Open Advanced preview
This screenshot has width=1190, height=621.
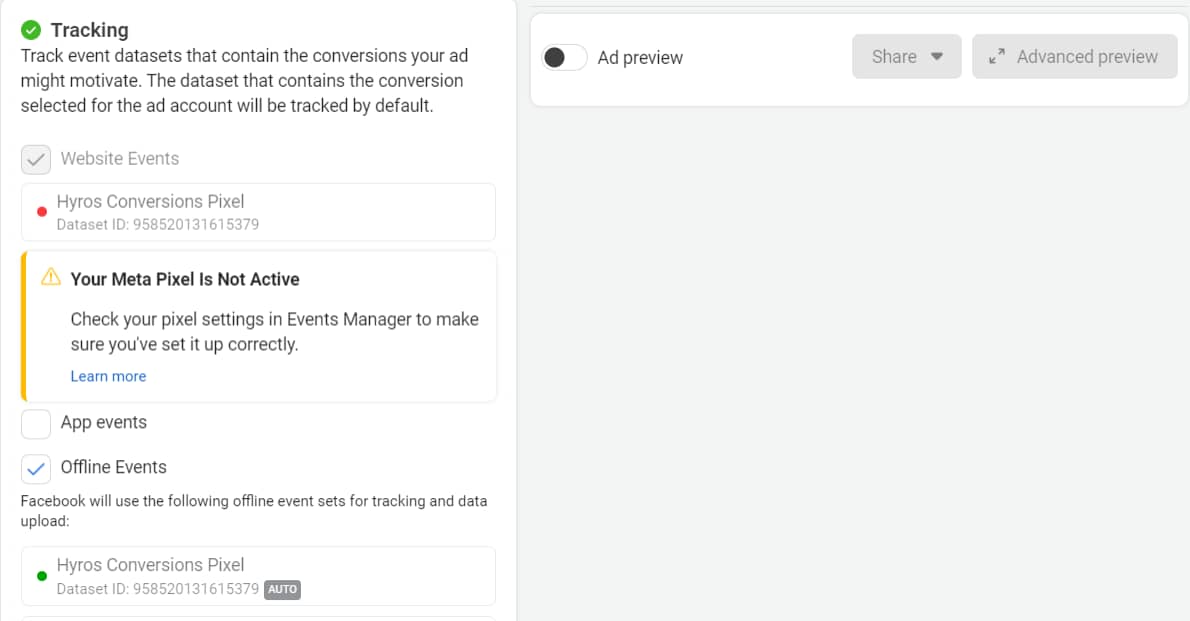(x=1075, y=57)
